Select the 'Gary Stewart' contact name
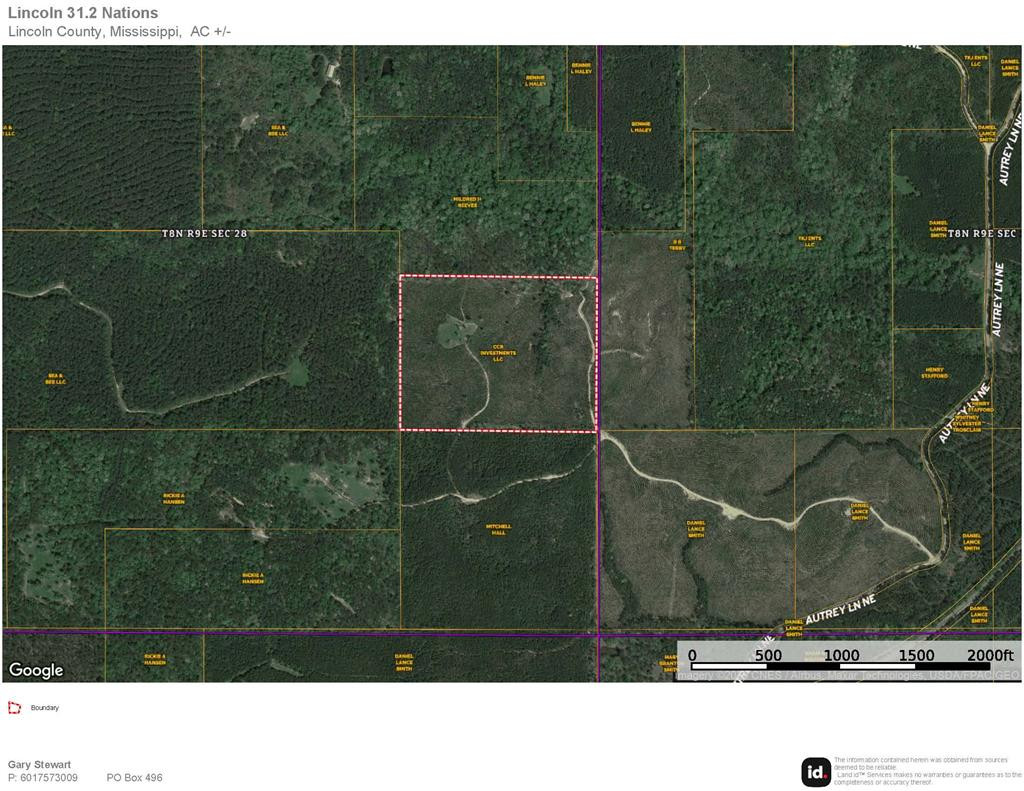The height and width of the screenshot is (791, 1024). (x=39, y=764)
